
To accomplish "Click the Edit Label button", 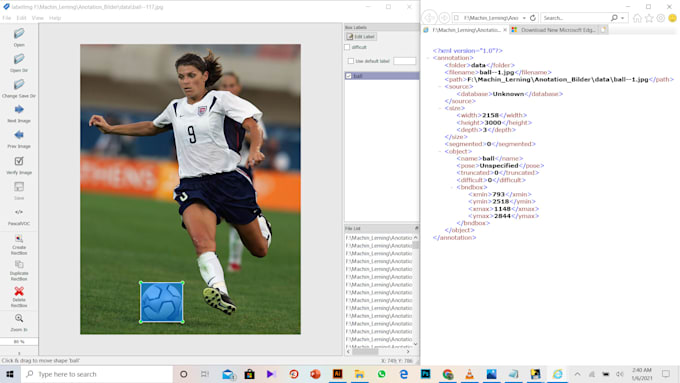I will tap(361, 37).
